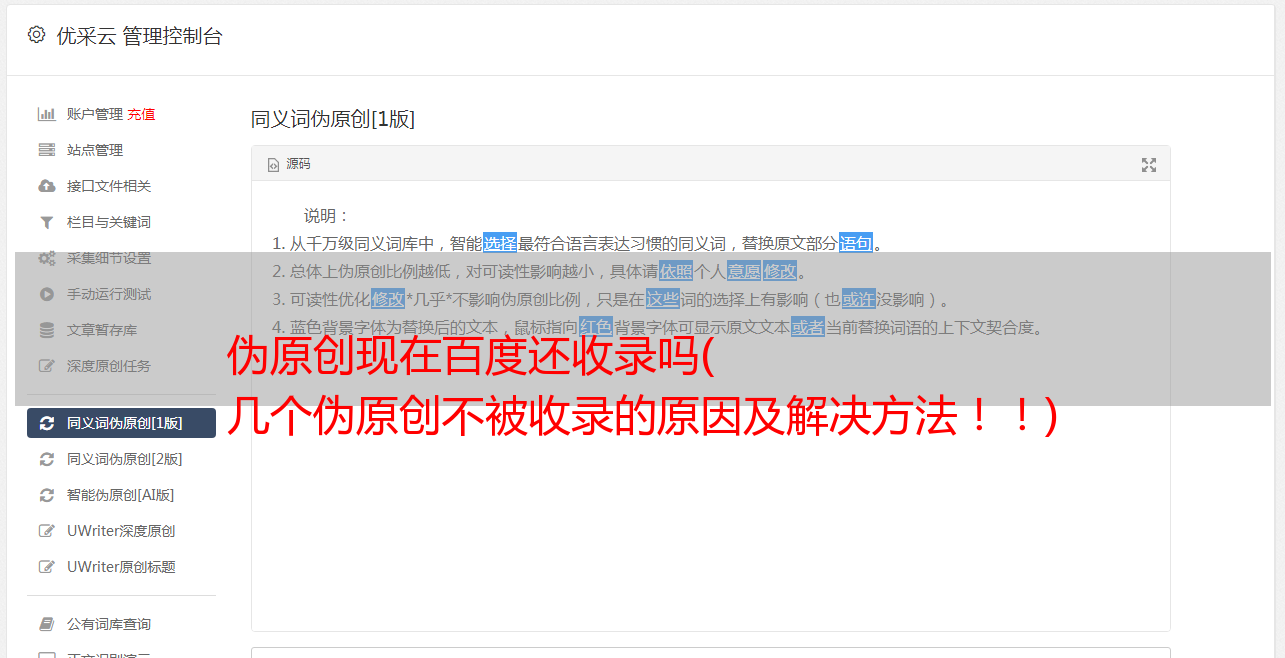Viewport: 1285px width, 658px height.
Task: Open UWriter原创标题 menu item
Action: 121,567
